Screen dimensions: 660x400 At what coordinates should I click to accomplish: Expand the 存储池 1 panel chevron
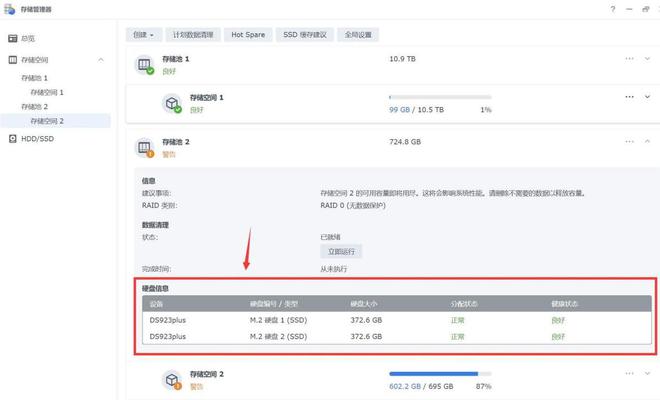coord(647,59)
